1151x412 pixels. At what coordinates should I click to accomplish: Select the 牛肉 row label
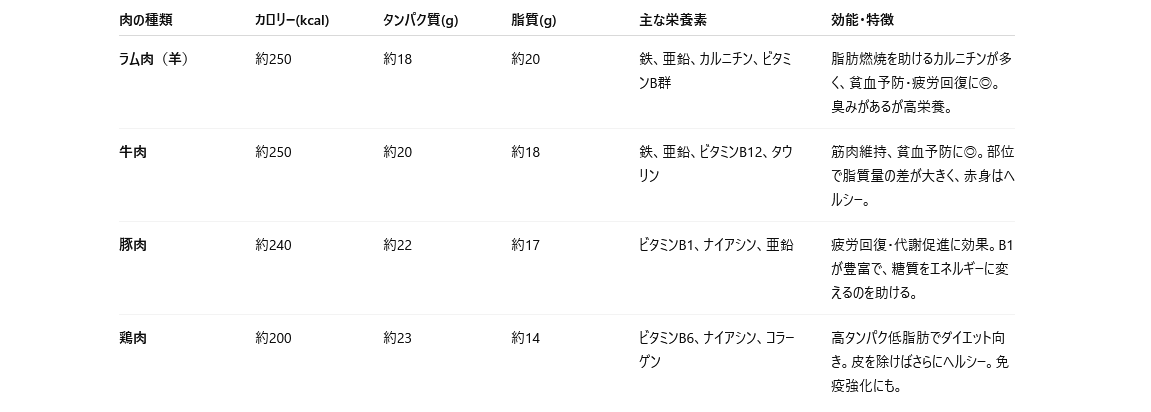click(133, 152)
